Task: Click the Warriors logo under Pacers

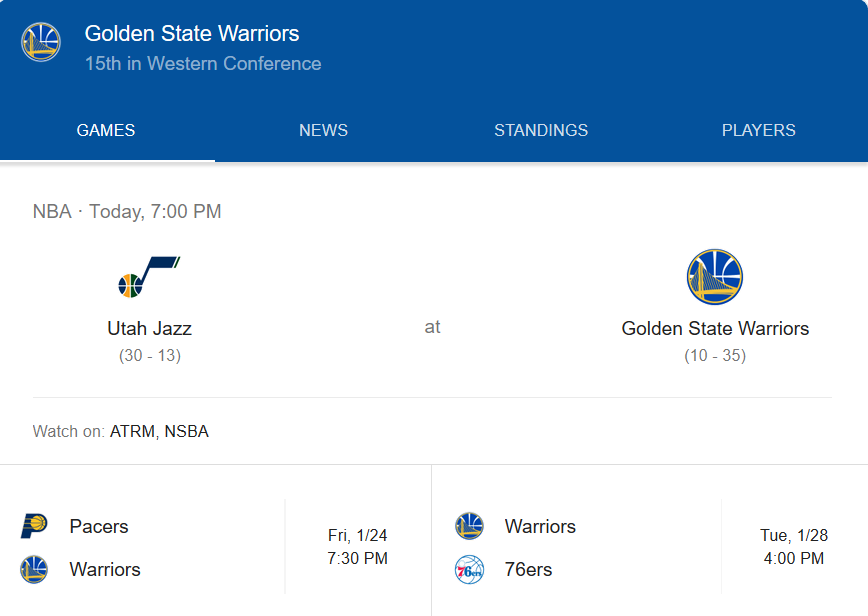Action: point(34,569)
